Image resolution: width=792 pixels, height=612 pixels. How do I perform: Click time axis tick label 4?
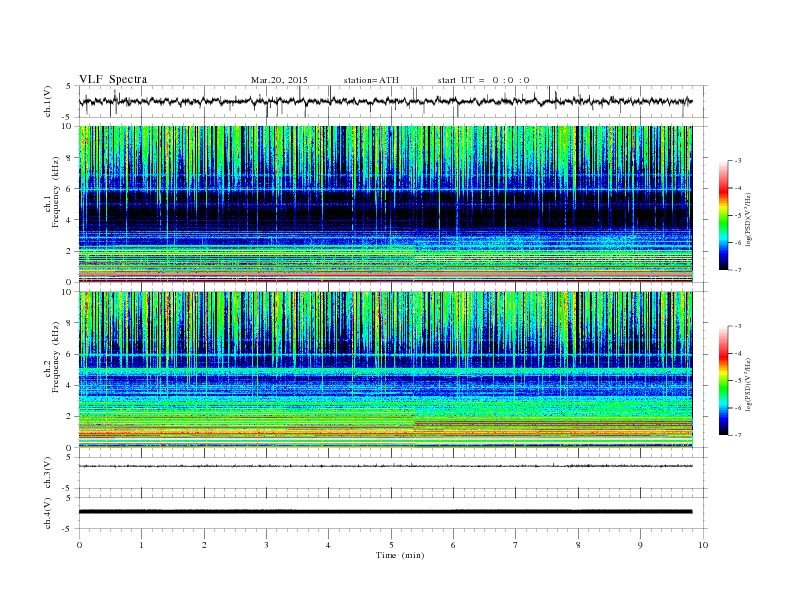click(x=328, y=545)
